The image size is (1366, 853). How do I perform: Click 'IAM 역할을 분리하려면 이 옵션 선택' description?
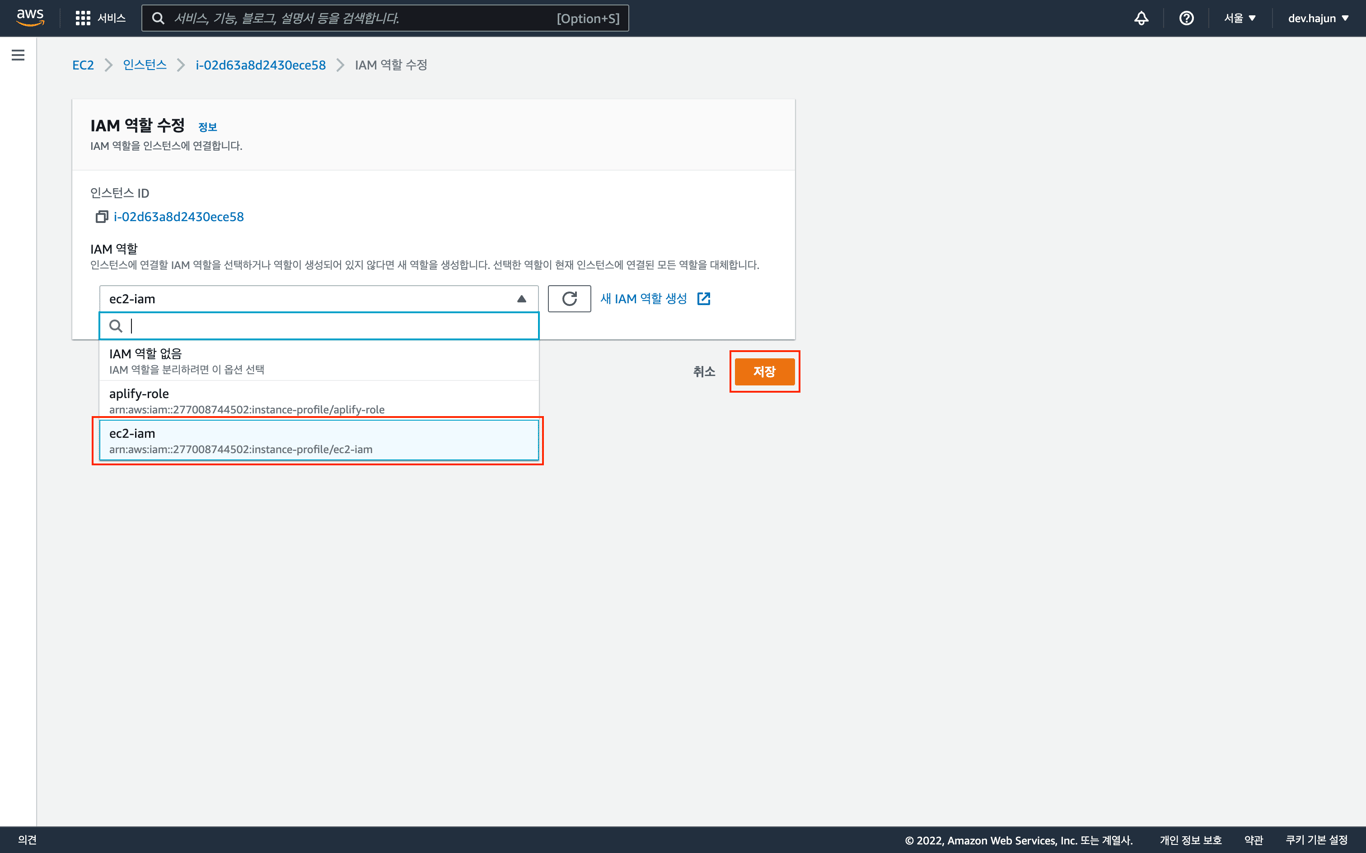pos(187,369)
